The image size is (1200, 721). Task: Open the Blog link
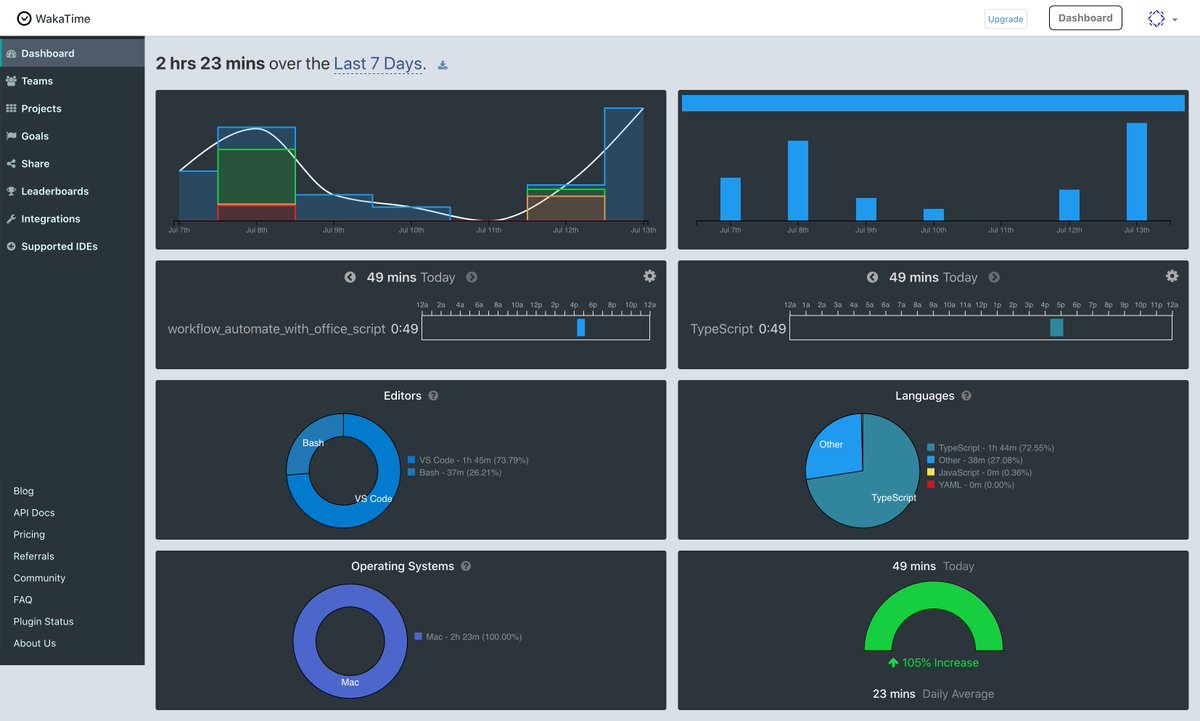(23, 491)
